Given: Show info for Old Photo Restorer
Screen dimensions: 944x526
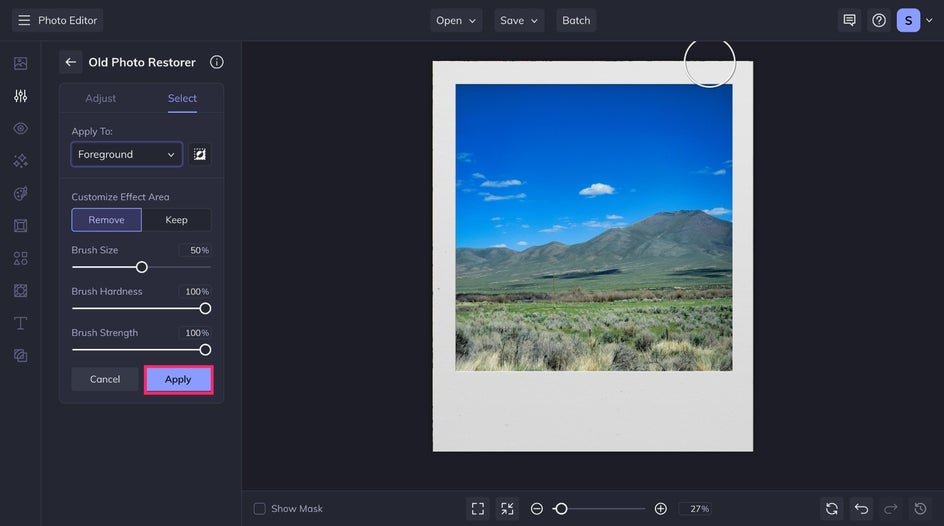Looking at the screenshot, I should (217, 62).
